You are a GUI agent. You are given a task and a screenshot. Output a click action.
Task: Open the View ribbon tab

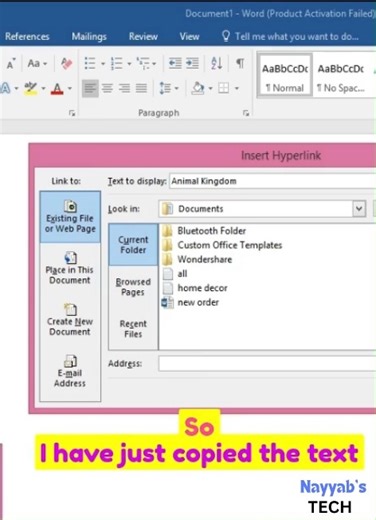pos(190,36)
